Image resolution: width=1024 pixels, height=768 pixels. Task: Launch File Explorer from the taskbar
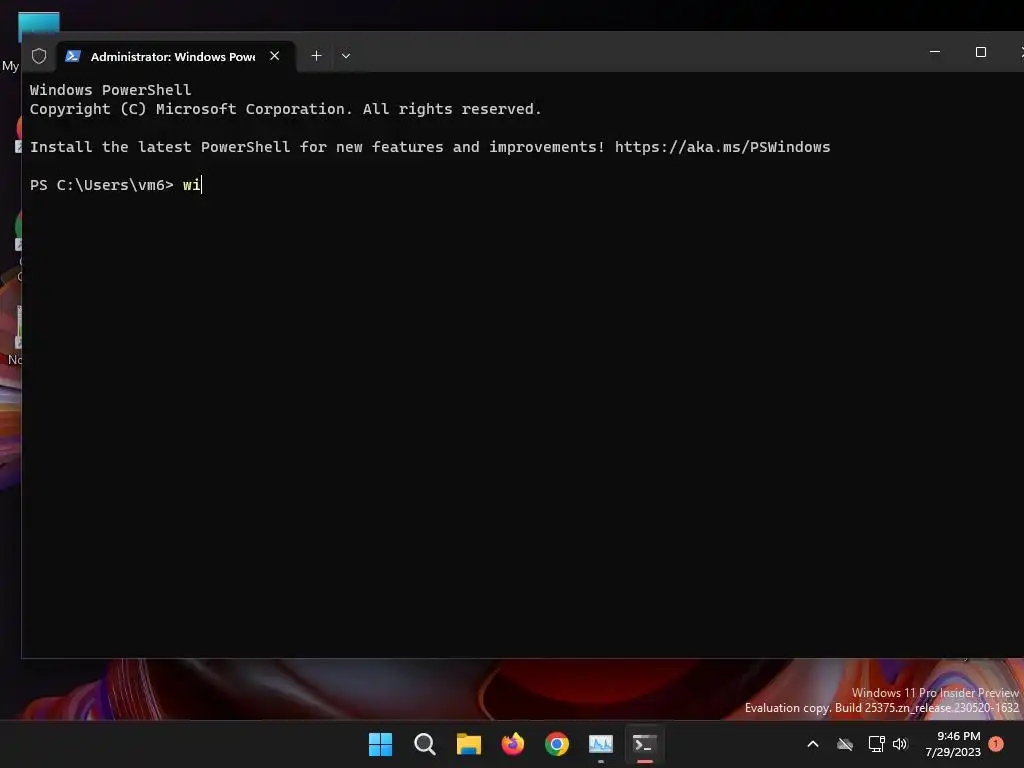pos(468,744)
